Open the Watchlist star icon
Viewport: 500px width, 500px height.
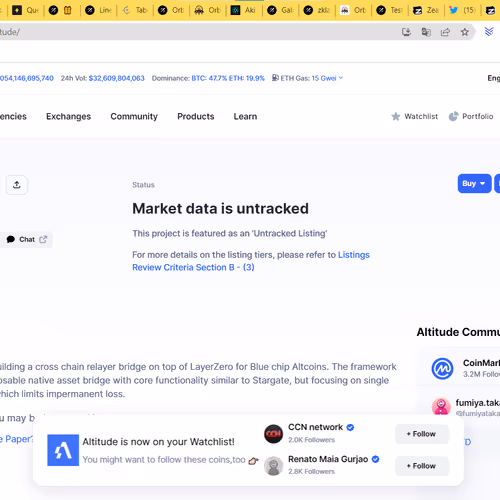(x=396, y=116)
